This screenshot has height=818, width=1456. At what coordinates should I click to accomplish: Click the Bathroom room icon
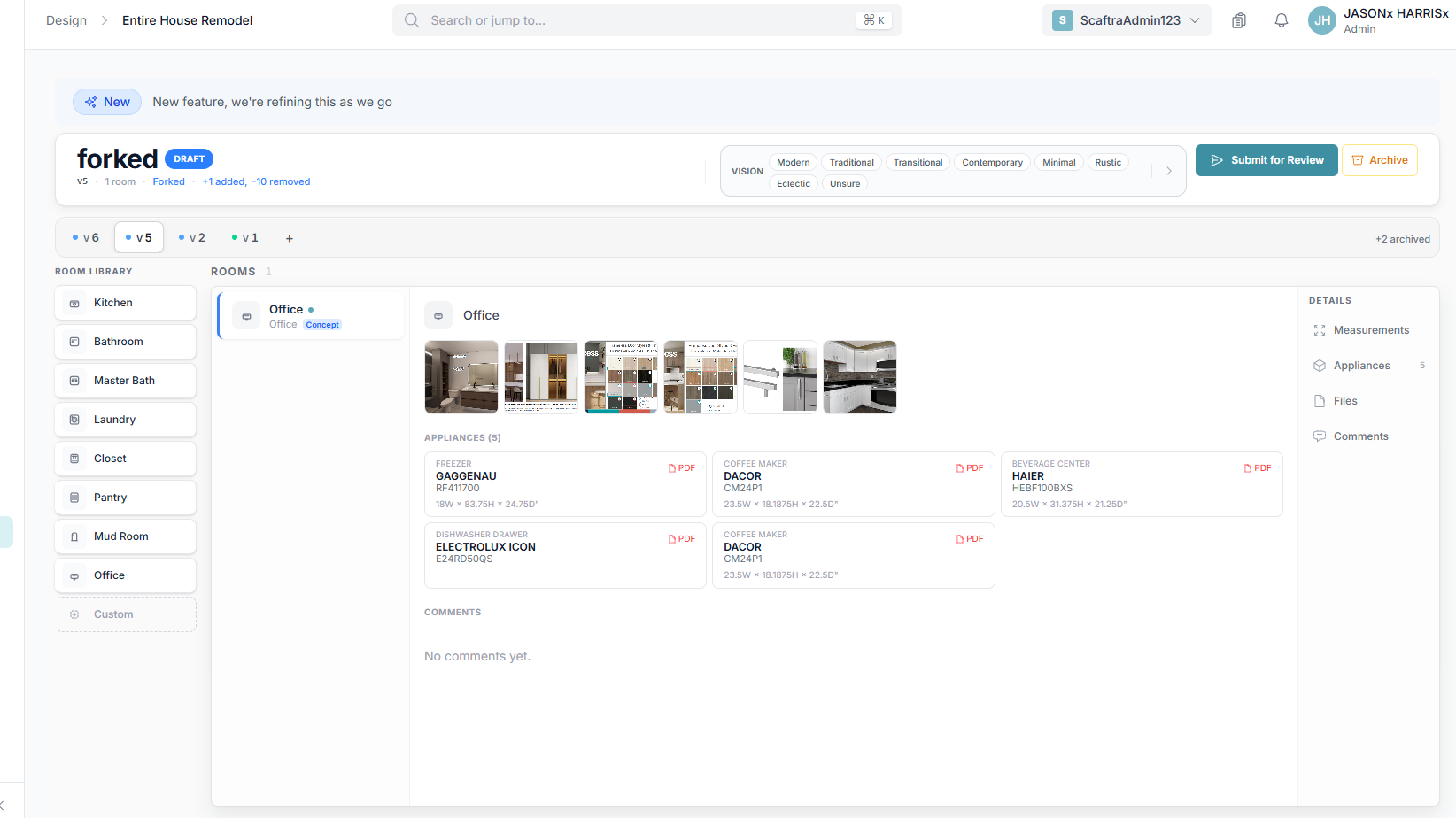click(x=74, y=342)
